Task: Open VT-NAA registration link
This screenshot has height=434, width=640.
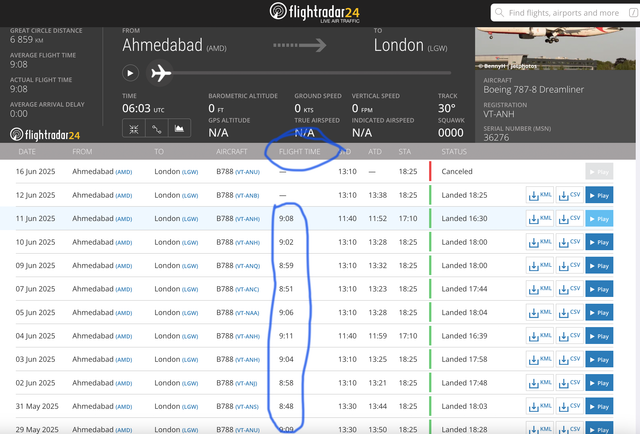Action: pyautogui.click(x=247, y=313)
